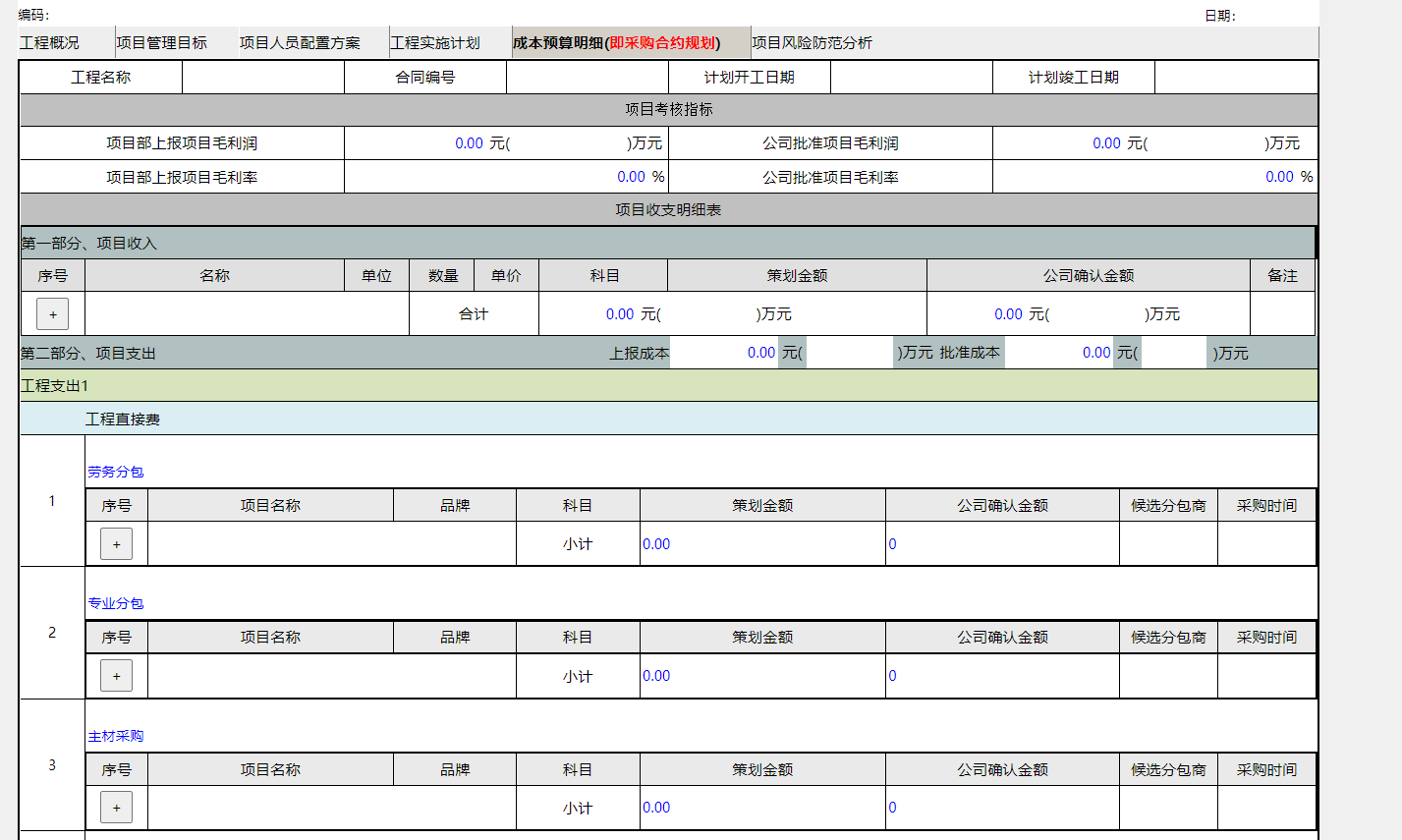This screenshot has width=1402, height=840.
Task: Open the 项目风险防范分析 tab
Action: (x=812, y=43)
